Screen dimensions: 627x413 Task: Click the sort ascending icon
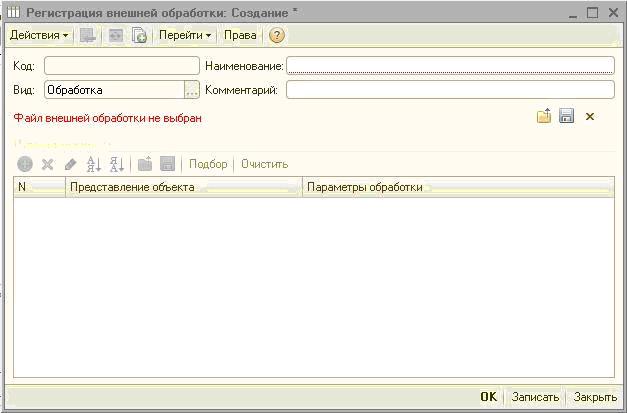[x=94, y=164]
